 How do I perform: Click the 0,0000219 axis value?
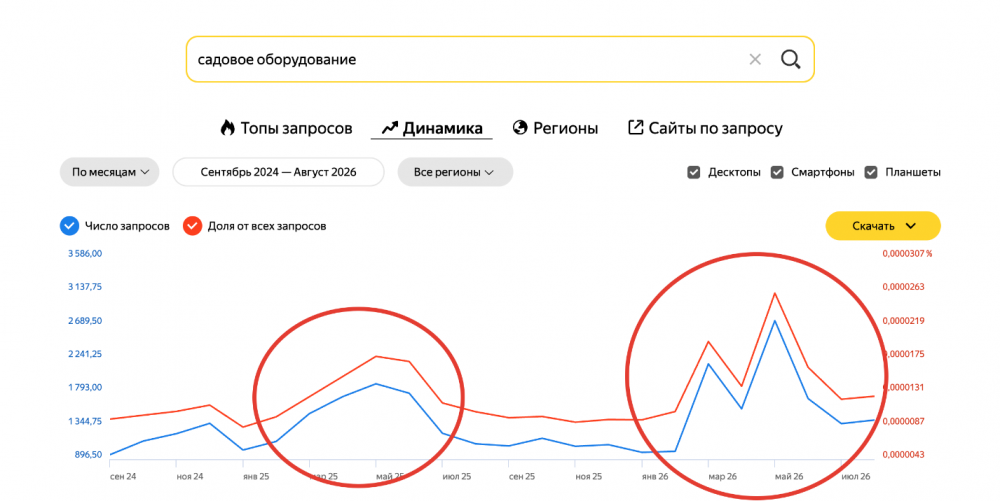click(x=903, y=321)
